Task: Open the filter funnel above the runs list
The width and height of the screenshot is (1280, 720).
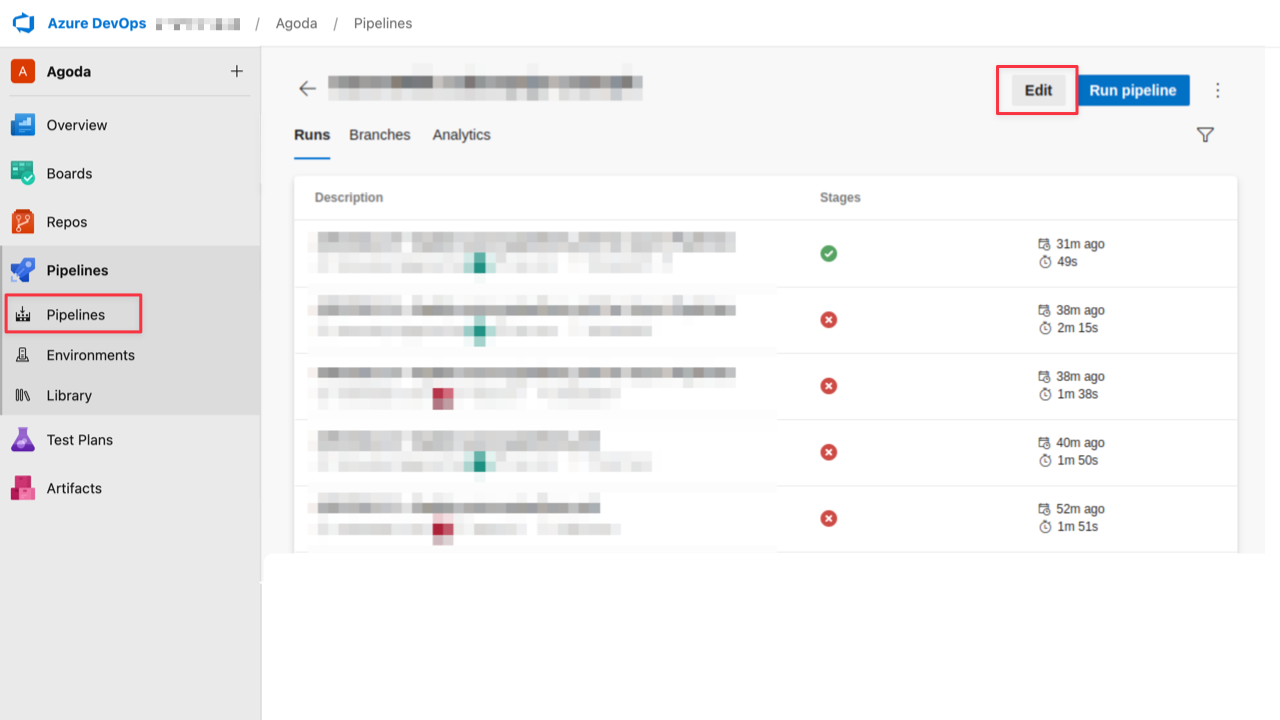Action: coord(1205,134)
